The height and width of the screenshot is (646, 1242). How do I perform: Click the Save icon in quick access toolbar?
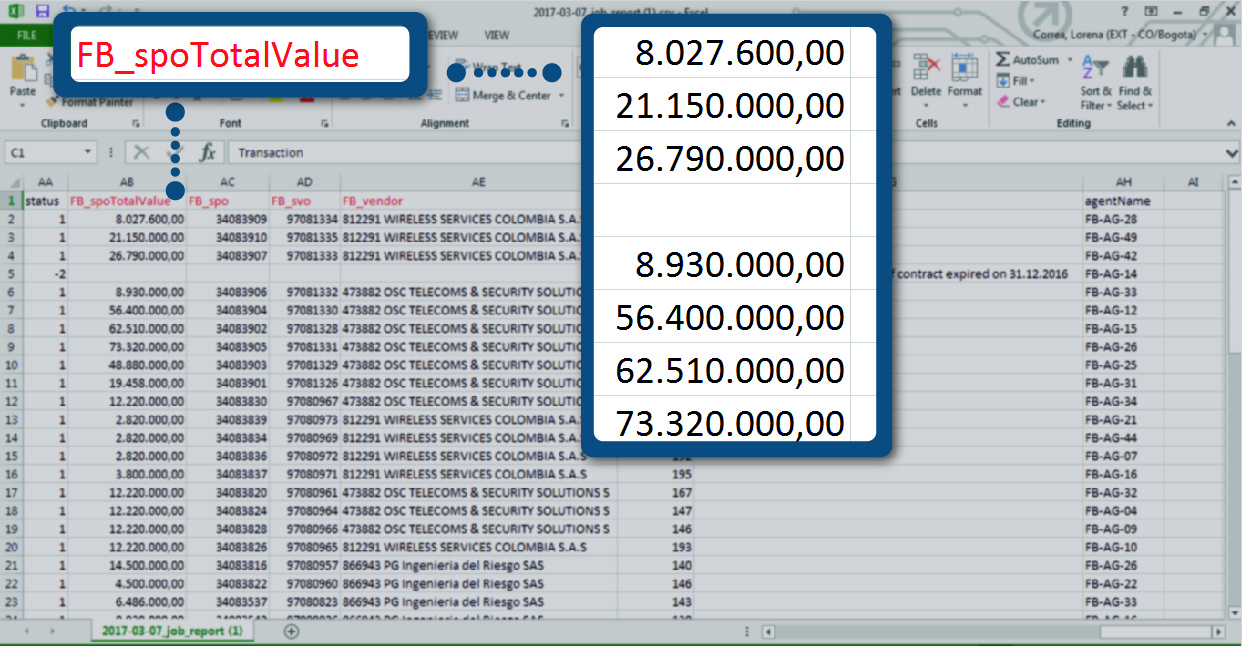(x=42, y=11)
